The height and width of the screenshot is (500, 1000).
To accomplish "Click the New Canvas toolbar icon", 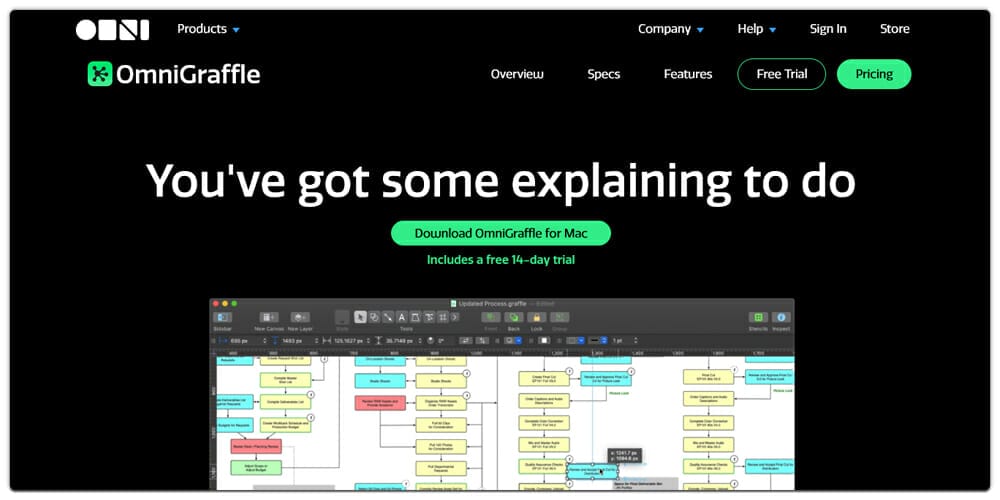I will click(268, 317).
